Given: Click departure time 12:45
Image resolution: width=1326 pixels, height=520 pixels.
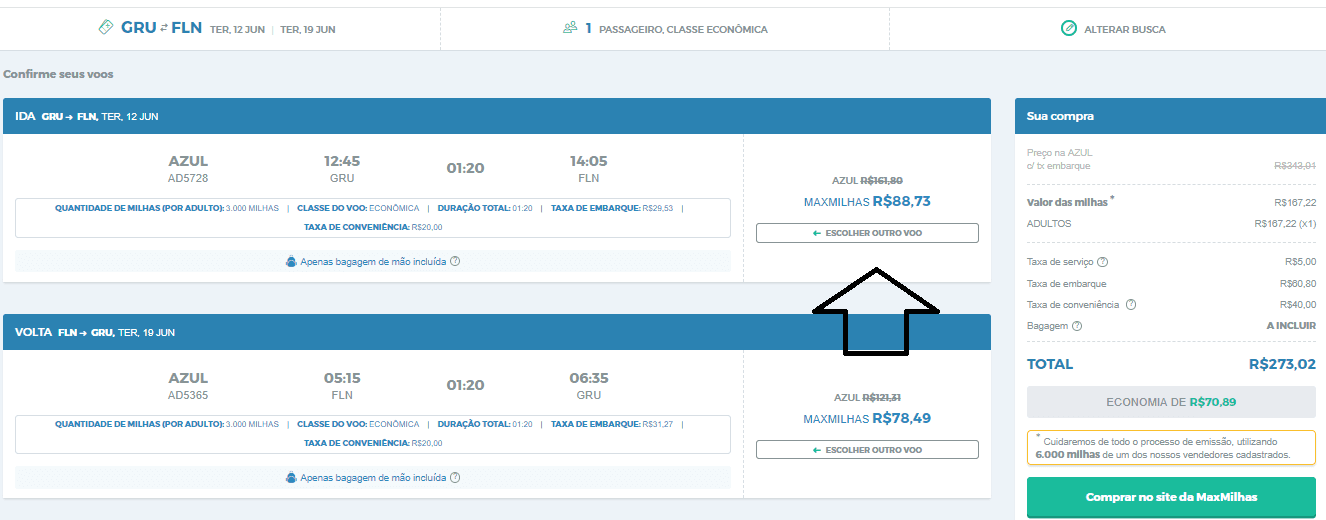Looking at the screenshot, I should click(342, 161).
